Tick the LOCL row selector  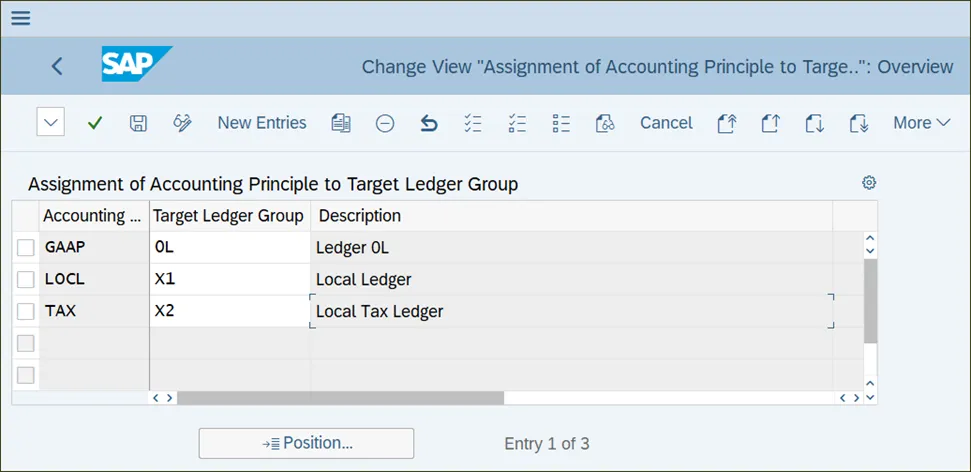click(26, 280)
